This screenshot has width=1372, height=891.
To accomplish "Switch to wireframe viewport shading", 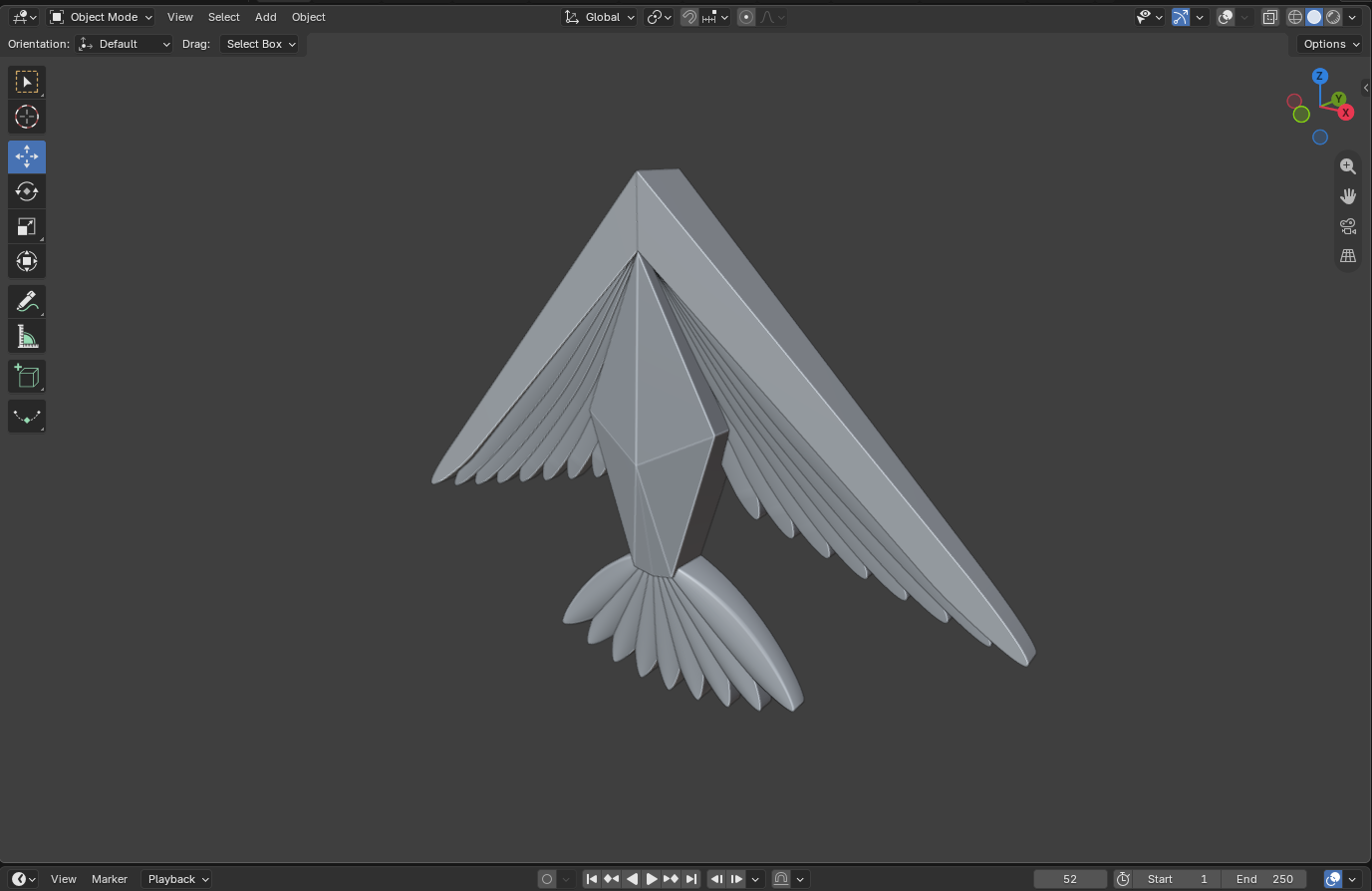I will click(x=1295, y=17).
